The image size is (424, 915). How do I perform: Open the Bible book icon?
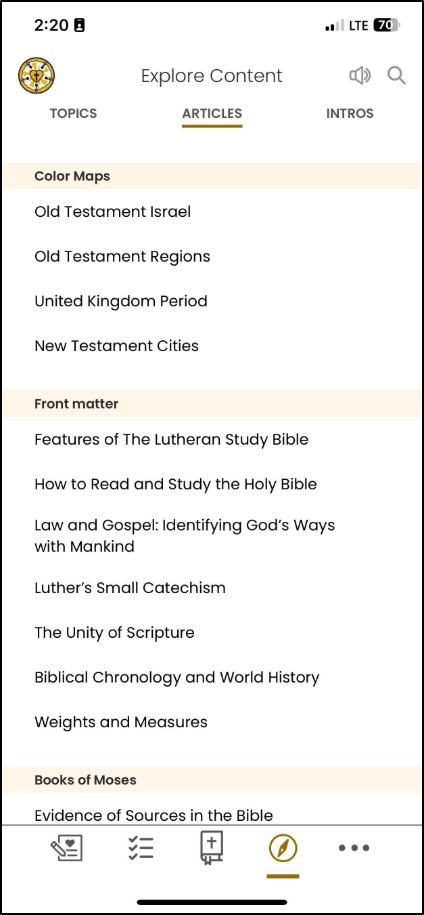click(x=212, y=848)
